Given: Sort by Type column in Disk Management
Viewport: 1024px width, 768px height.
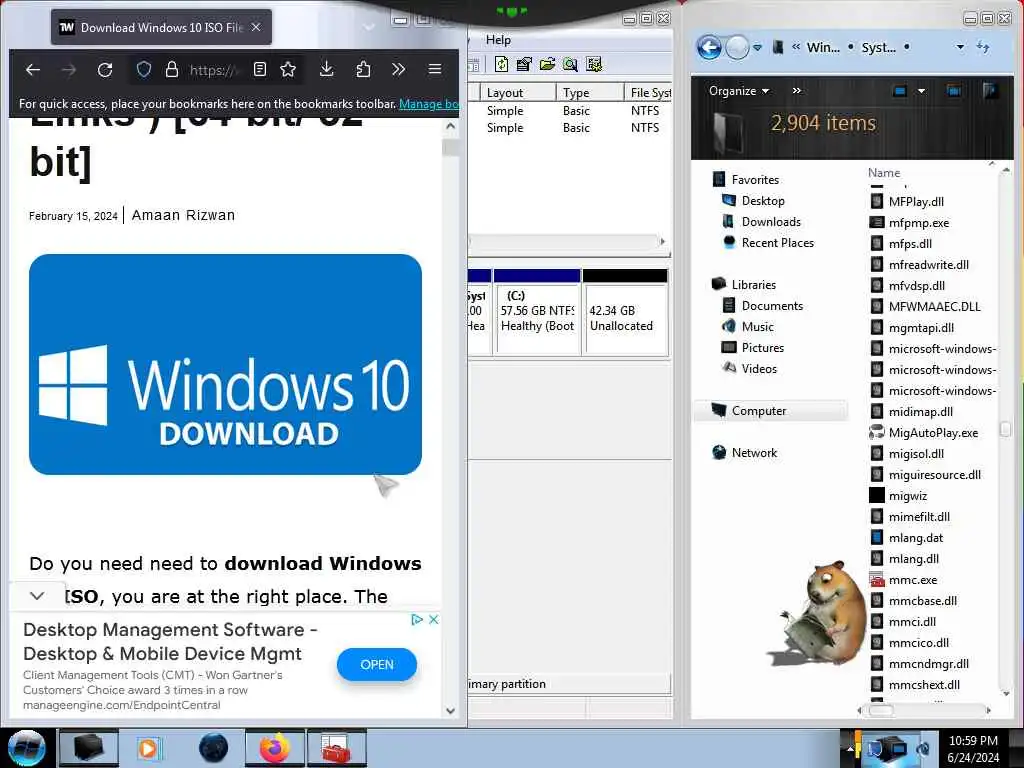Looking at the screenshot, I should click(x=590, y=93).
